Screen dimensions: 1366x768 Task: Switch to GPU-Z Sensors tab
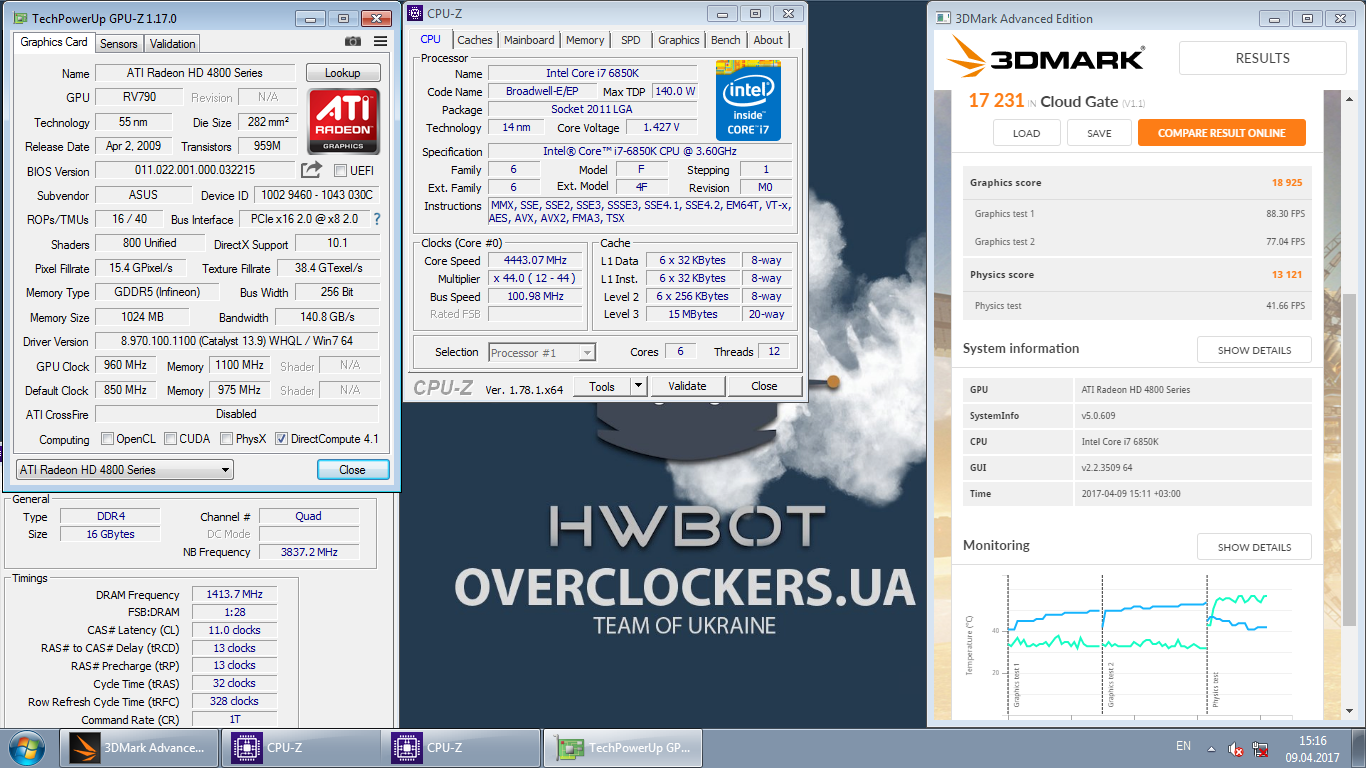[x=119, y=44]
